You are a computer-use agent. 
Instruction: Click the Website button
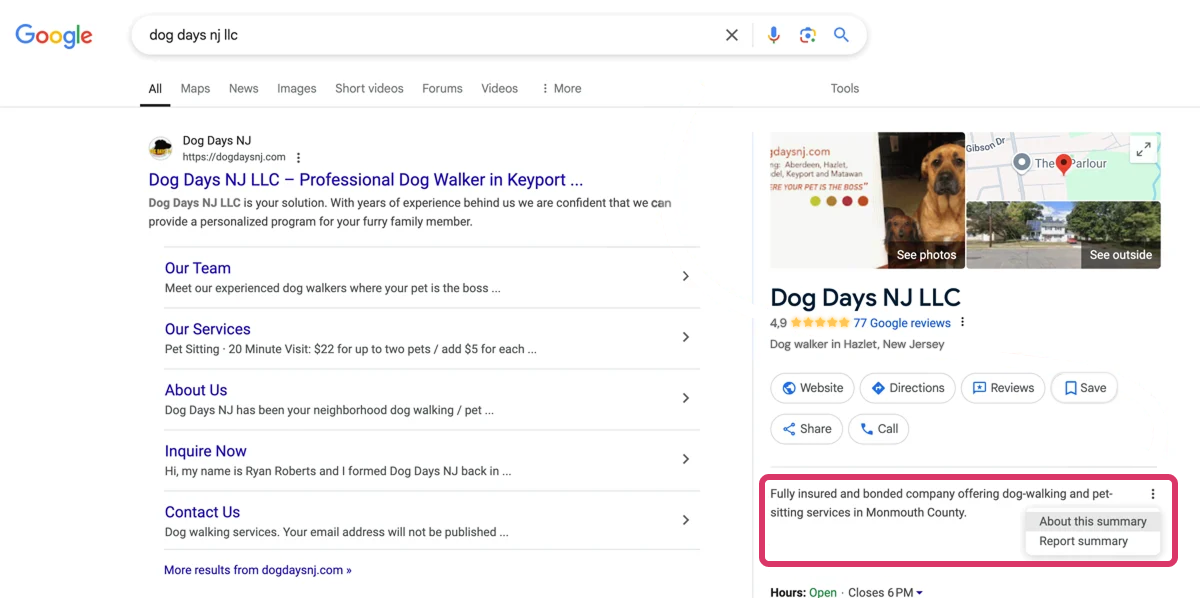click(813, 388)
